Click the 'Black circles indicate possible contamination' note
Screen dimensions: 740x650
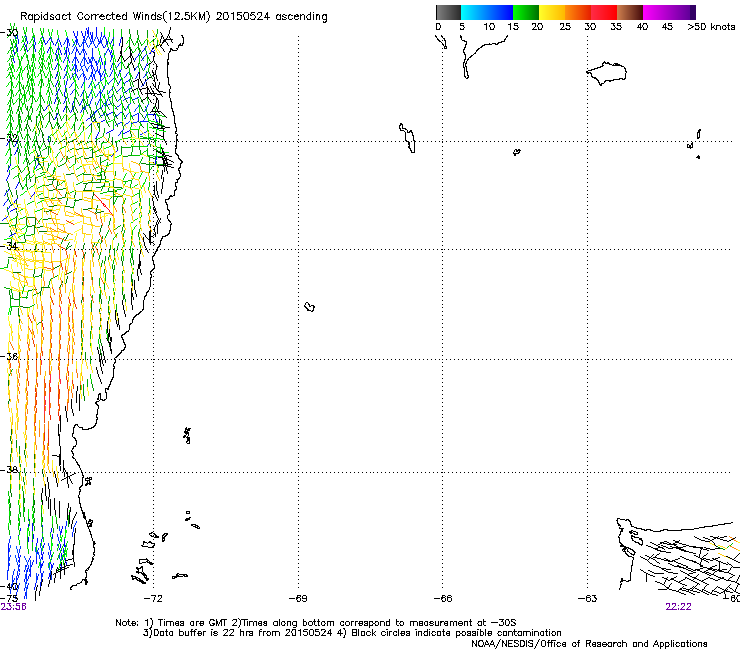pyautogui.click(x=450, y=633)
